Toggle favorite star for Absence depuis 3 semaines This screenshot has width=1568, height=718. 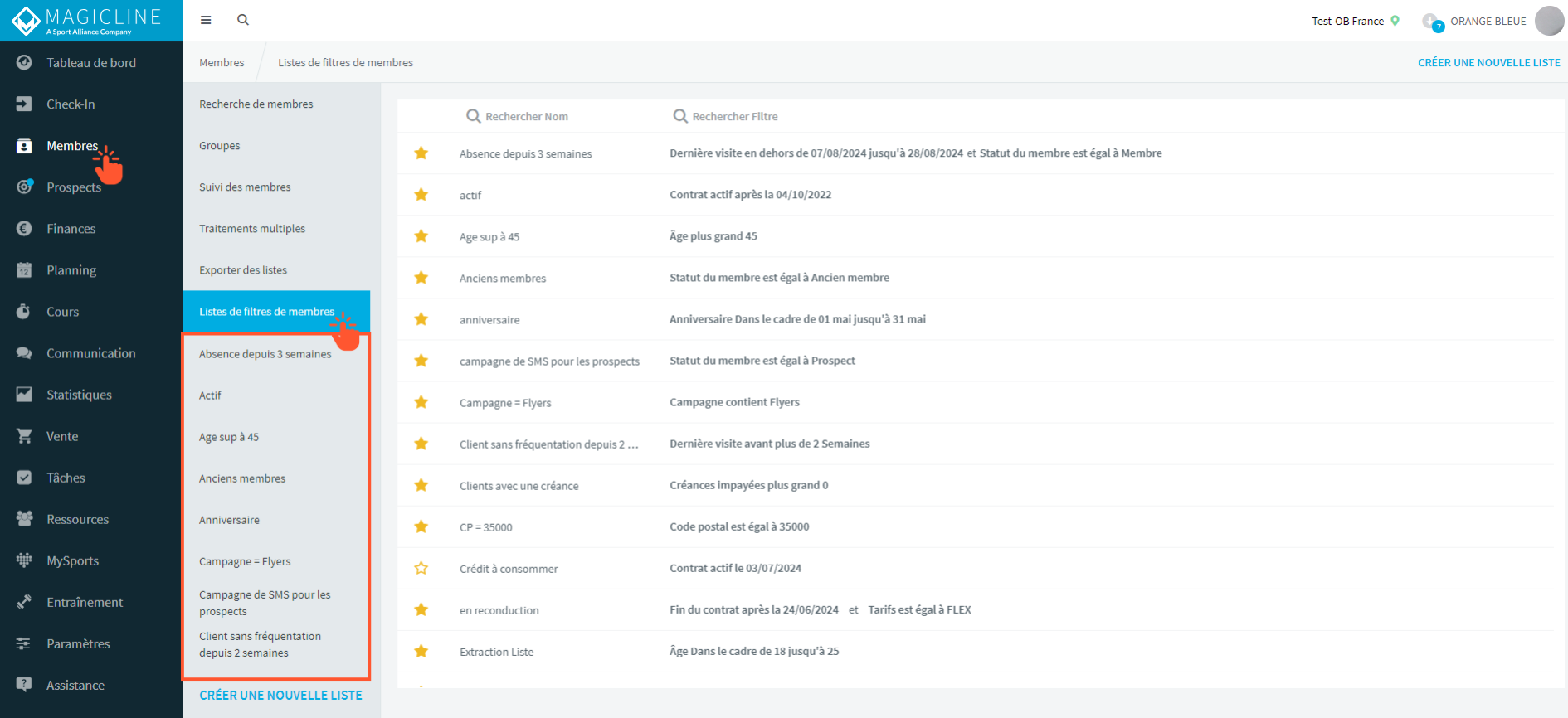tap(421, 153)
